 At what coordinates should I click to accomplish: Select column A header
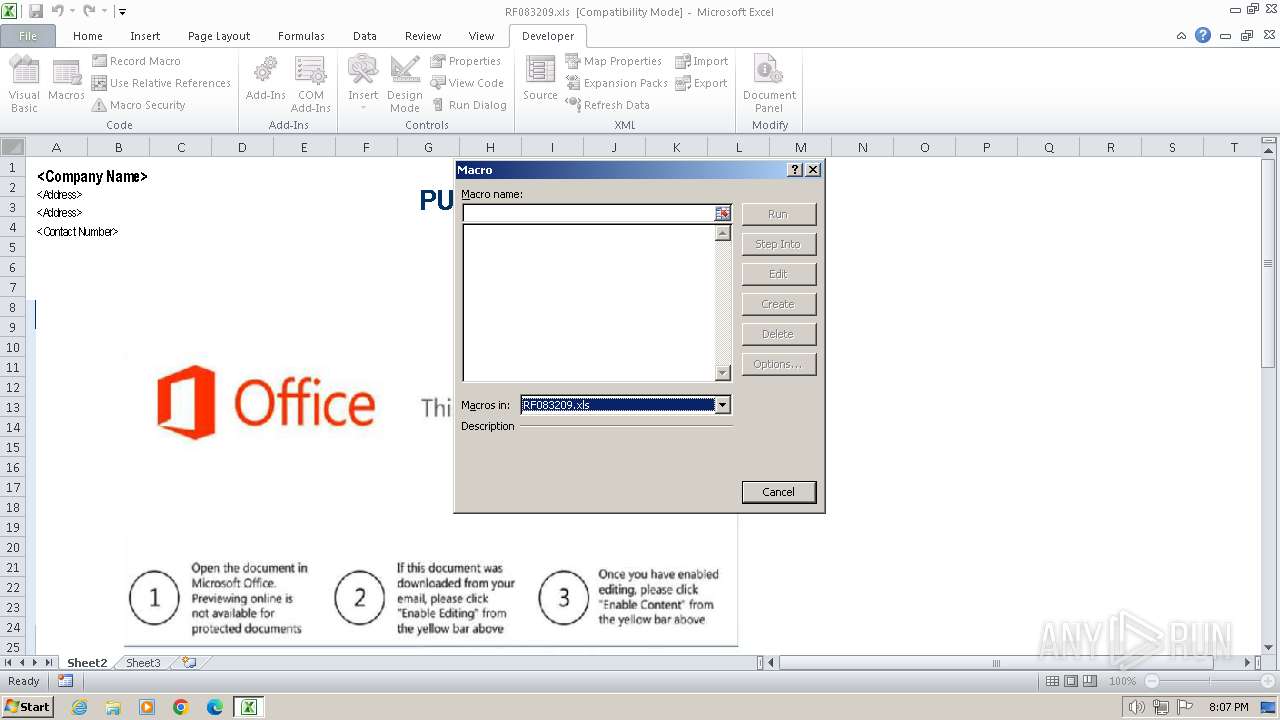[x=56, y=147]
